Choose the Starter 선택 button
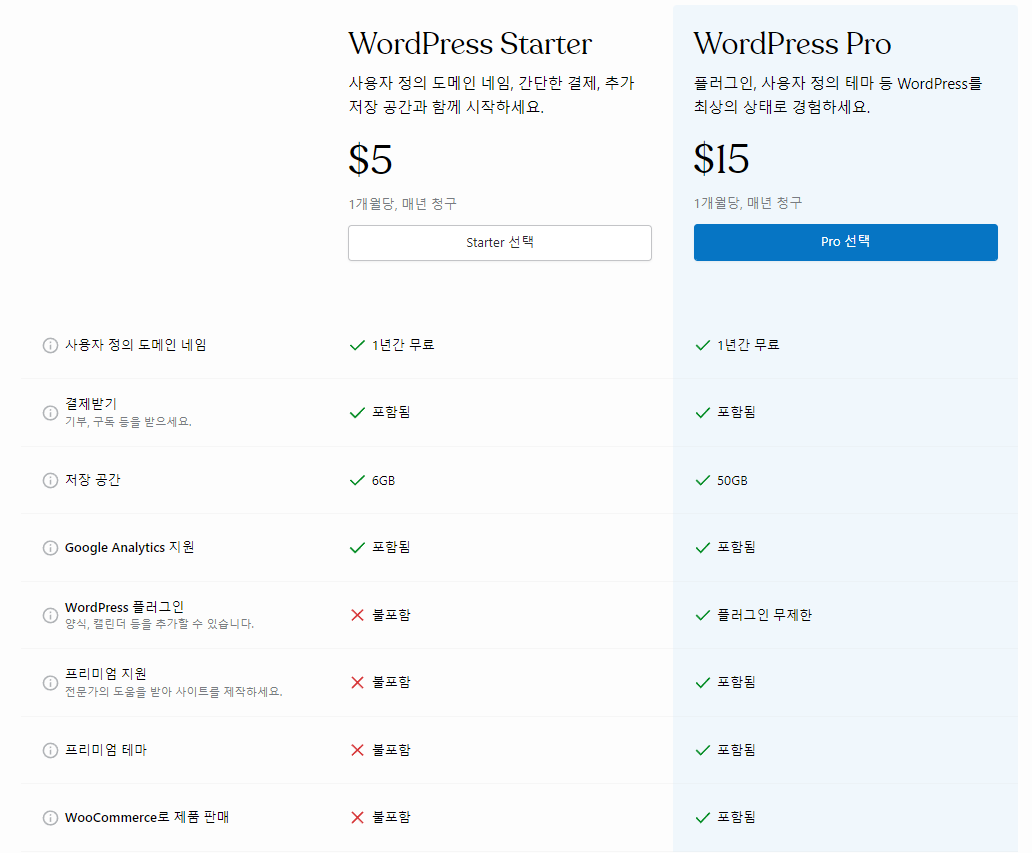This screenshot has width=1032, height=853. [500, 243]
